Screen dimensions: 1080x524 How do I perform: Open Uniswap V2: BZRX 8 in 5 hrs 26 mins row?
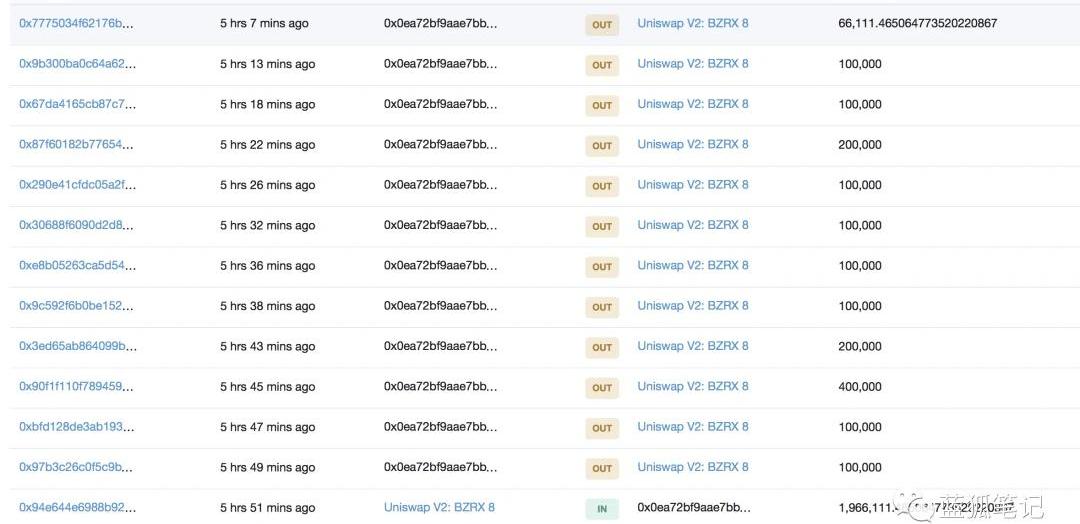[x=693, y=185]
